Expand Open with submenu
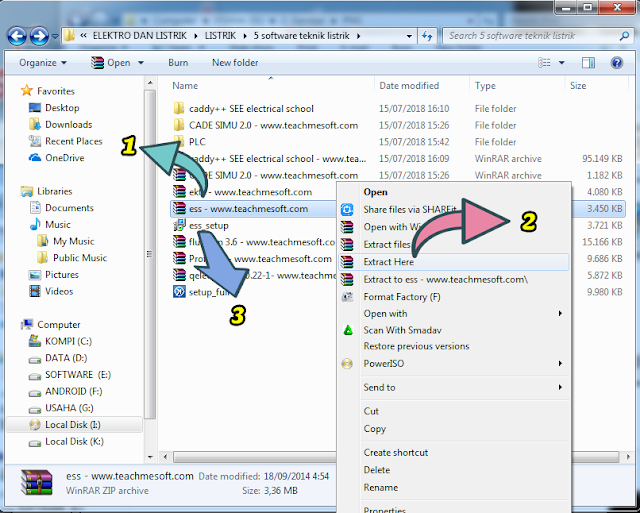Screen dimensions: 640x513 tap(453, 313)
